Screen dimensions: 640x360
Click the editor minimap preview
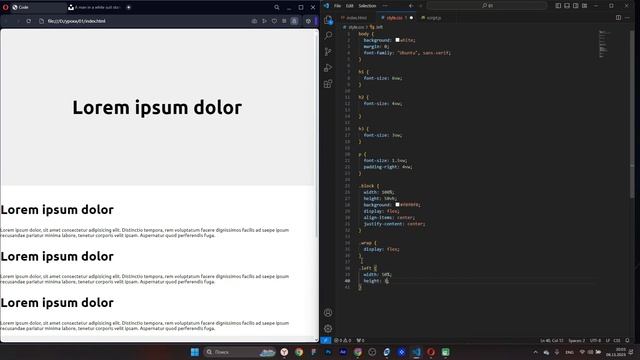[603, 44]
